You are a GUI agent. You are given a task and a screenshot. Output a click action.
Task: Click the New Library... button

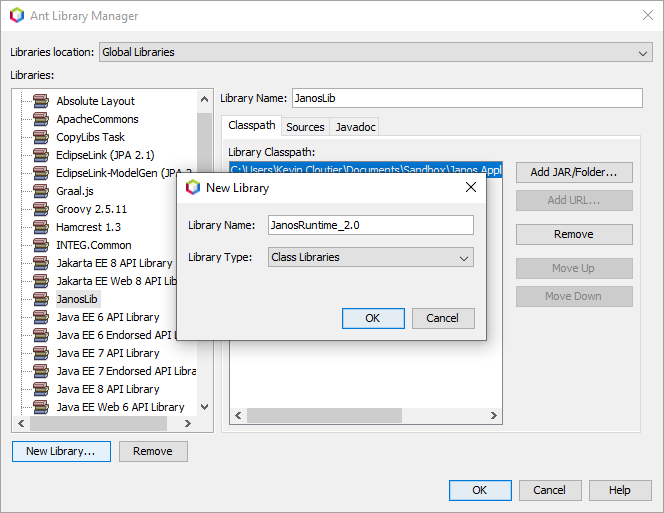pos(61,452)
